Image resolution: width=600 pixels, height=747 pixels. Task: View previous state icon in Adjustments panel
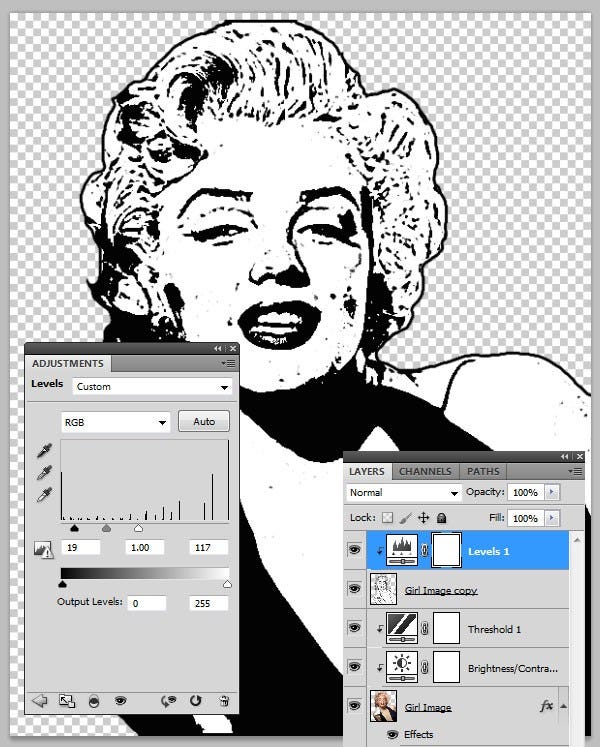pyautogui.click(x=168, y=701)
